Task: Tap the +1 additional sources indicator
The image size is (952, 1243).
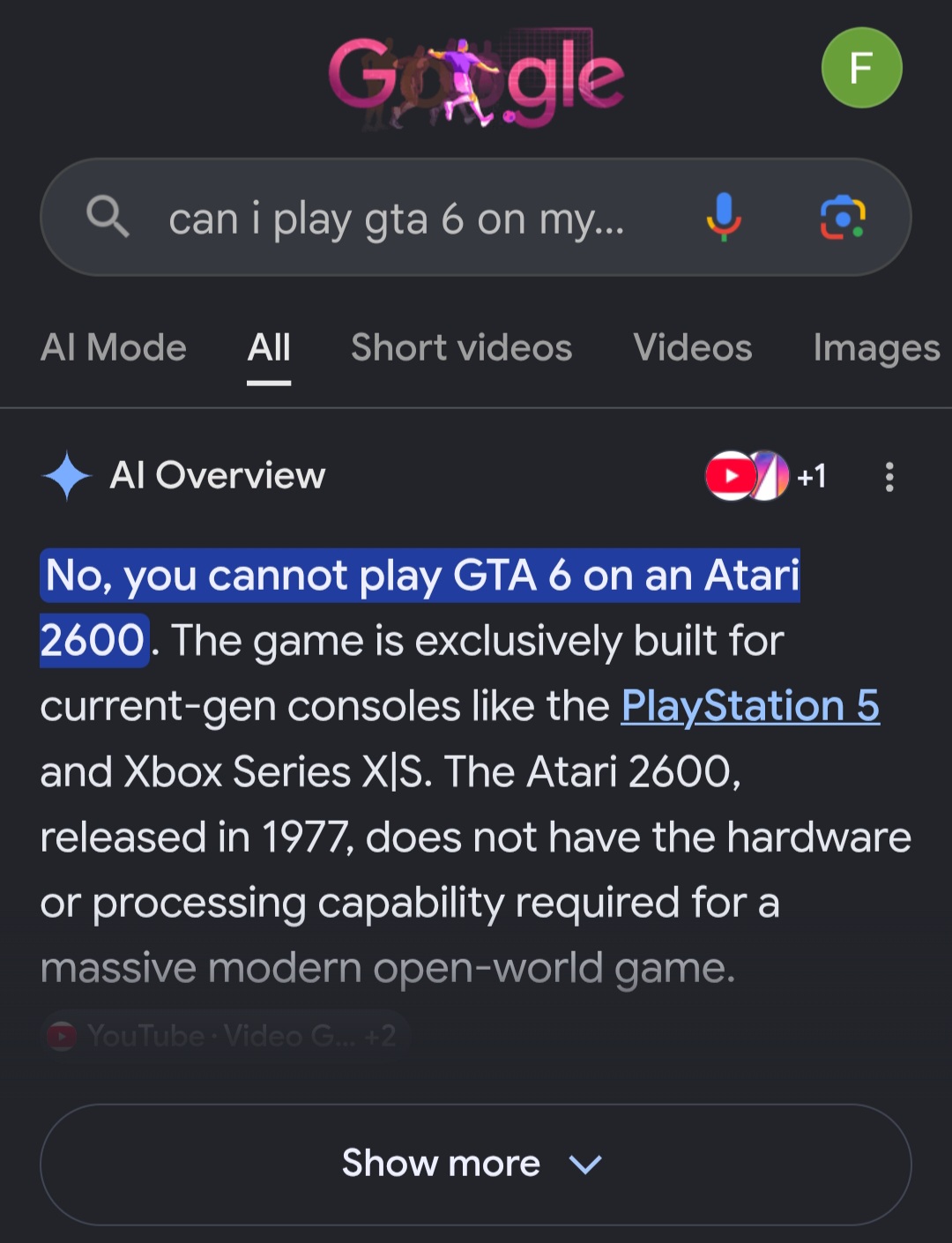Action: point(812,477)
